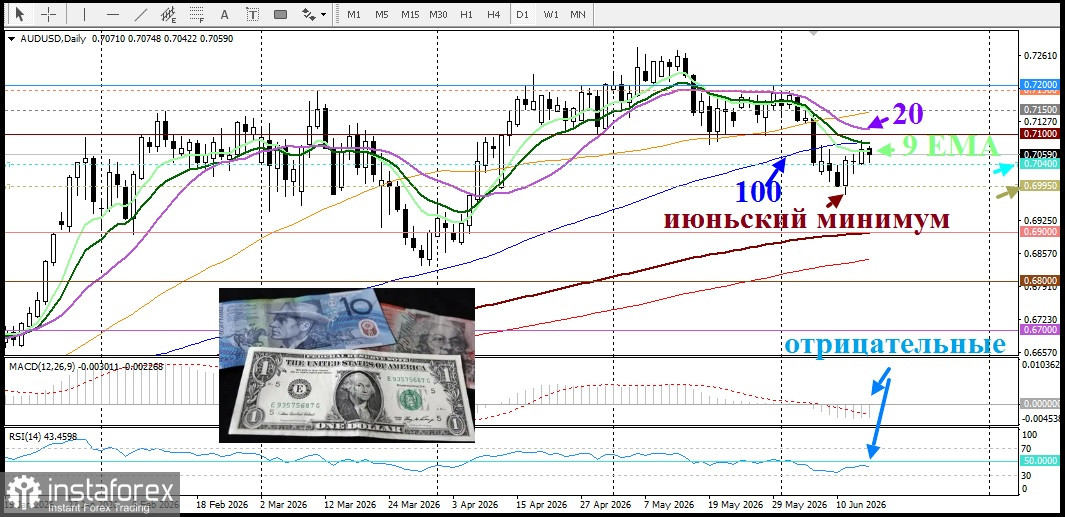
Task: Click the 15 Apr 2026 date label
Action: point(541,505)
